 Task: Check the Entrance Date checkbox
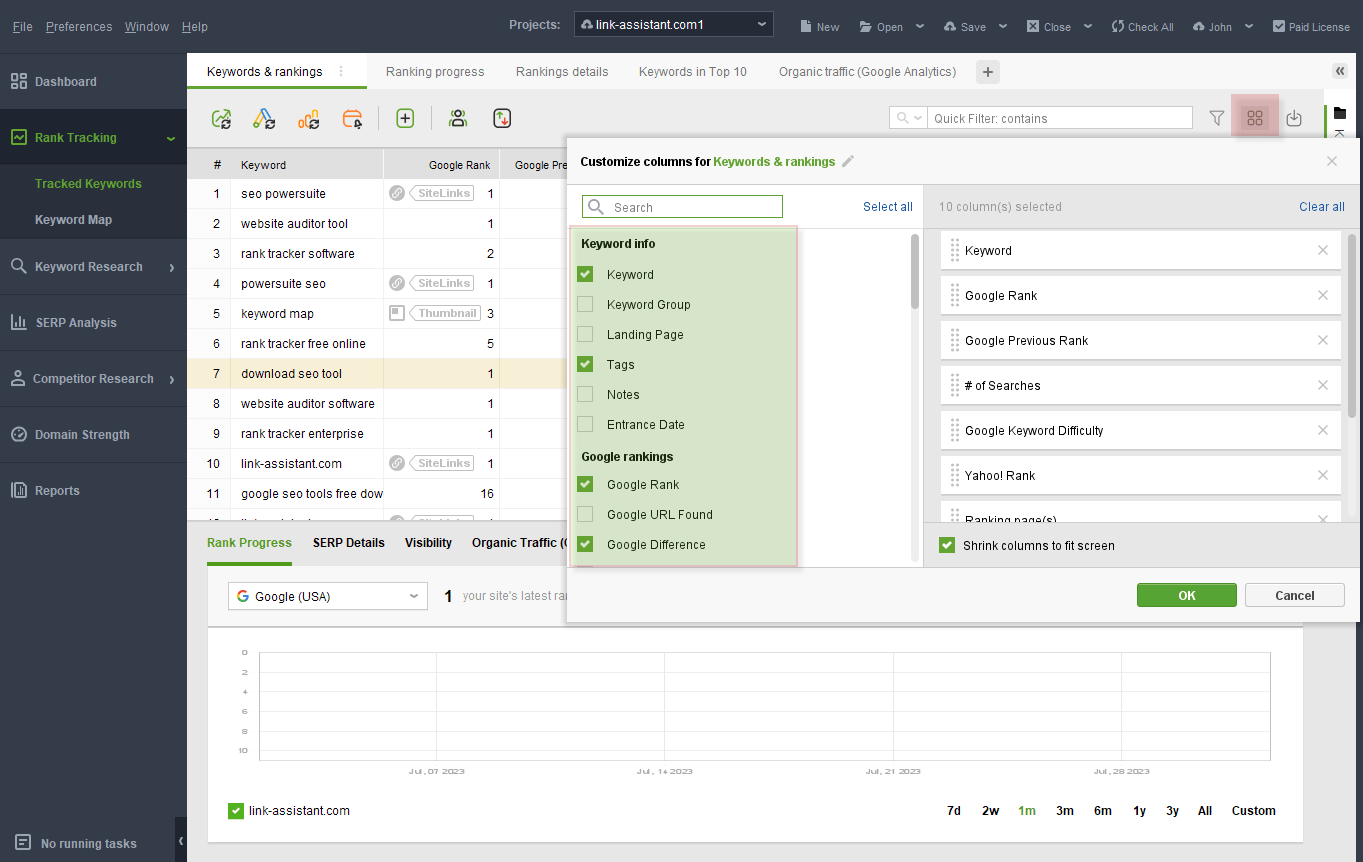(585, 424)
